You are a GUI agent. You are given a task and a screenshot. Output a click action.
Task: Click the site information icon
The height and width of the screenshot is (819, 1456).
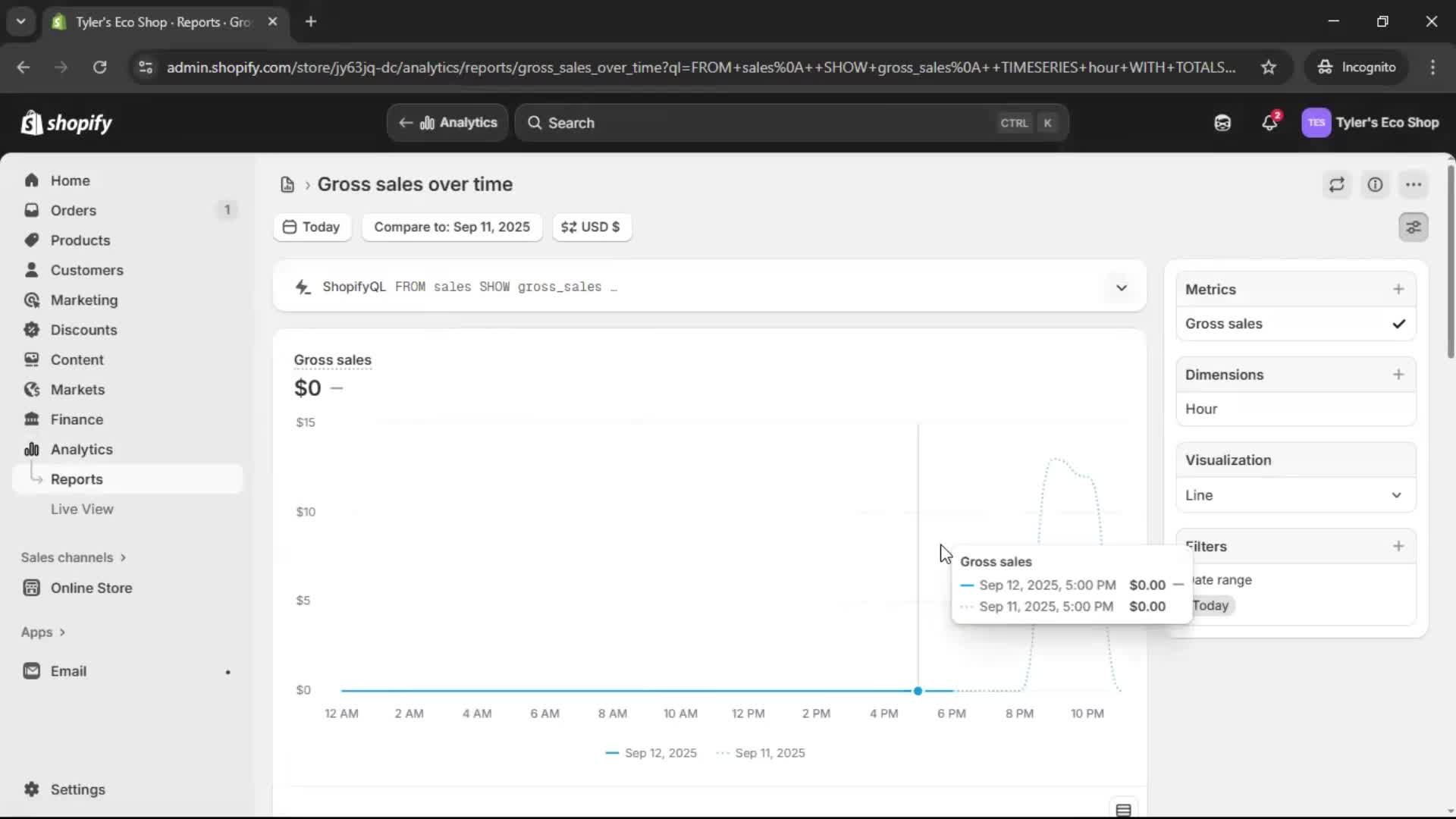(146, 67)
